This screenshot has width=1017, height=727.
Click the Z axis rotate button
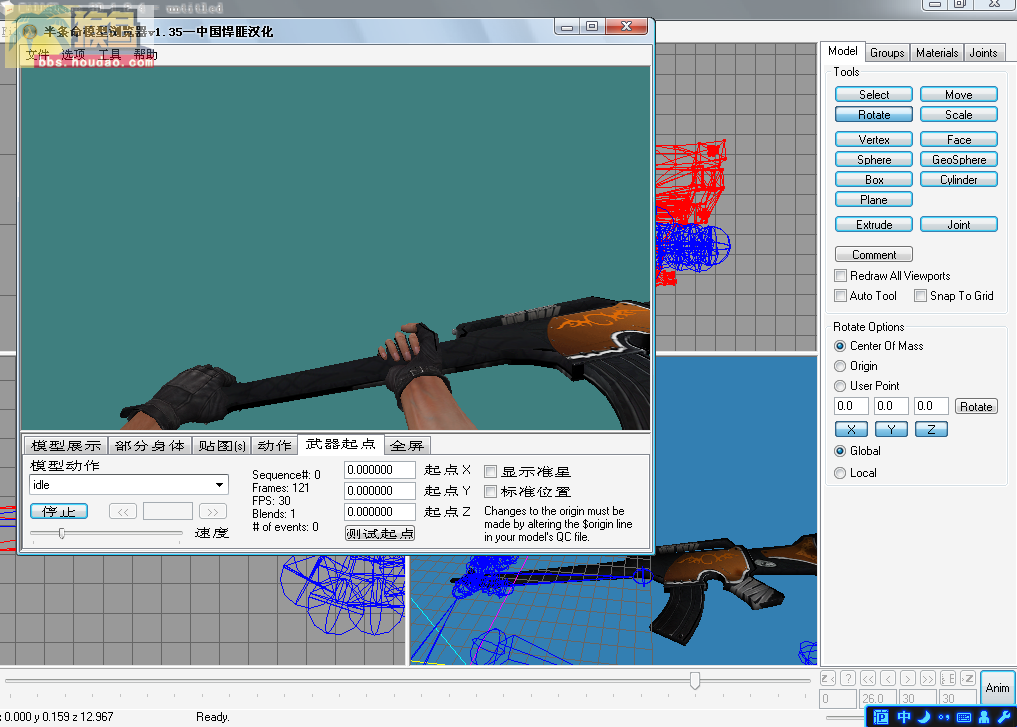click(931, 429)
